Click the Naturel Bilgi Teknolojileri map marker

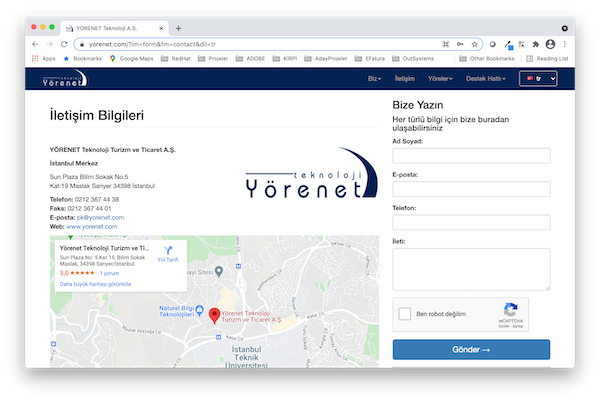(199, 310)
